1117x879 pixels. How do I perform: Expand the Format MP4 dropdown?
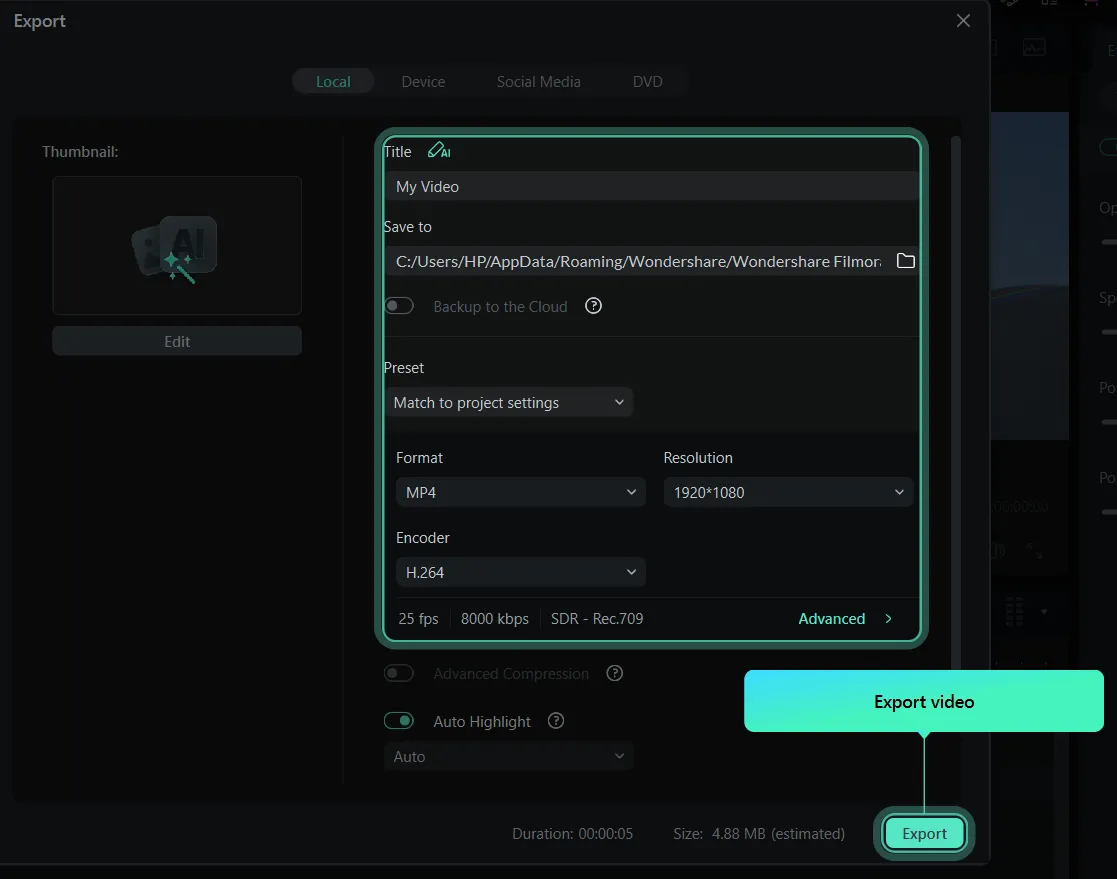pos(520,492)
